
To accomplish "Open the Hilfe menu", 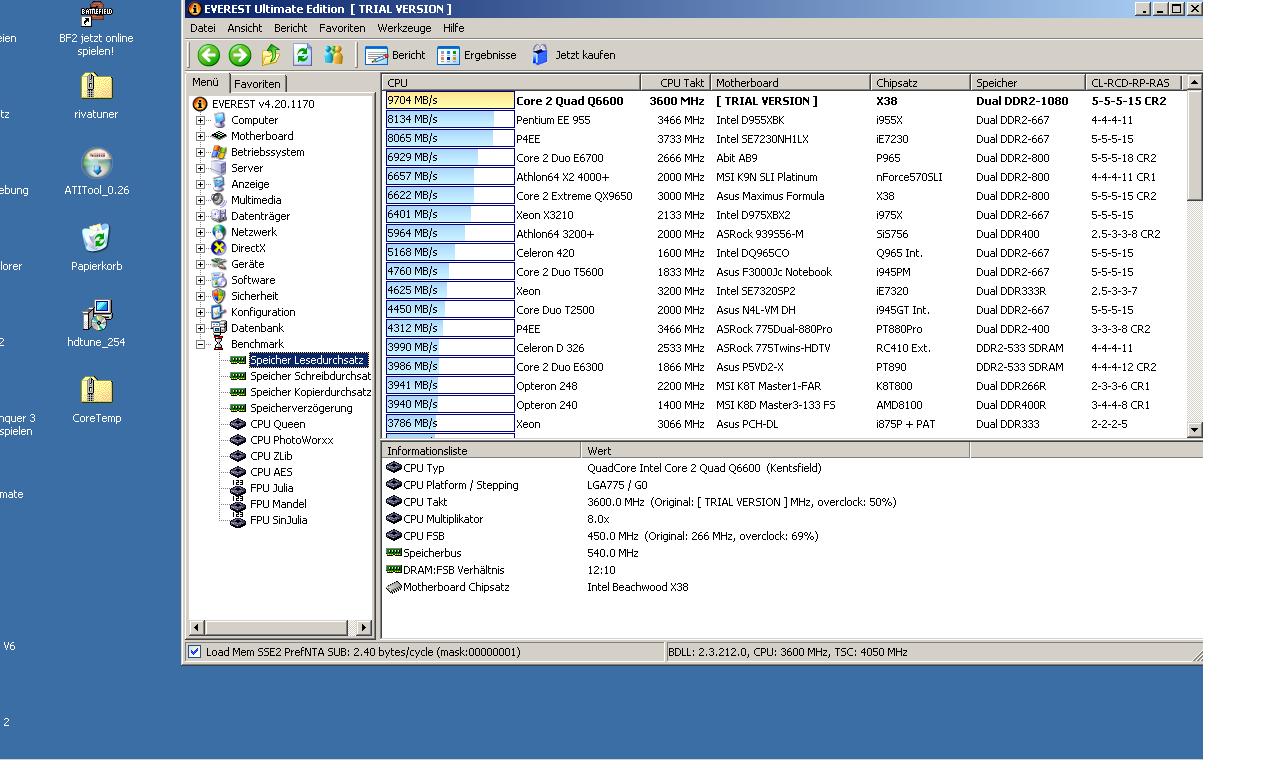I will [x=453, y=28].
